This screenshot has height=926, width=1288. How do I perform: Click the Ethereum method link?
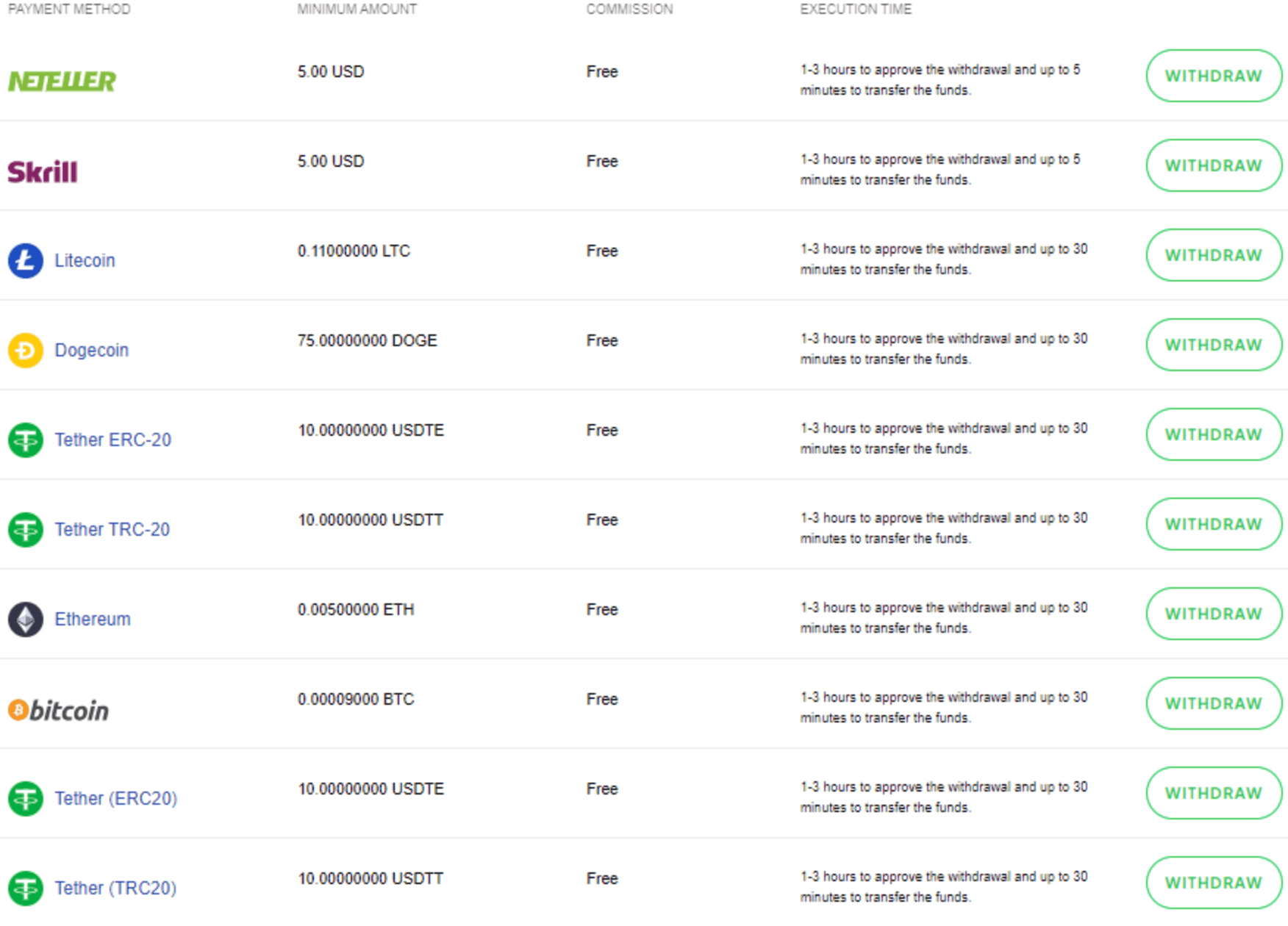[x=92, y=619]
